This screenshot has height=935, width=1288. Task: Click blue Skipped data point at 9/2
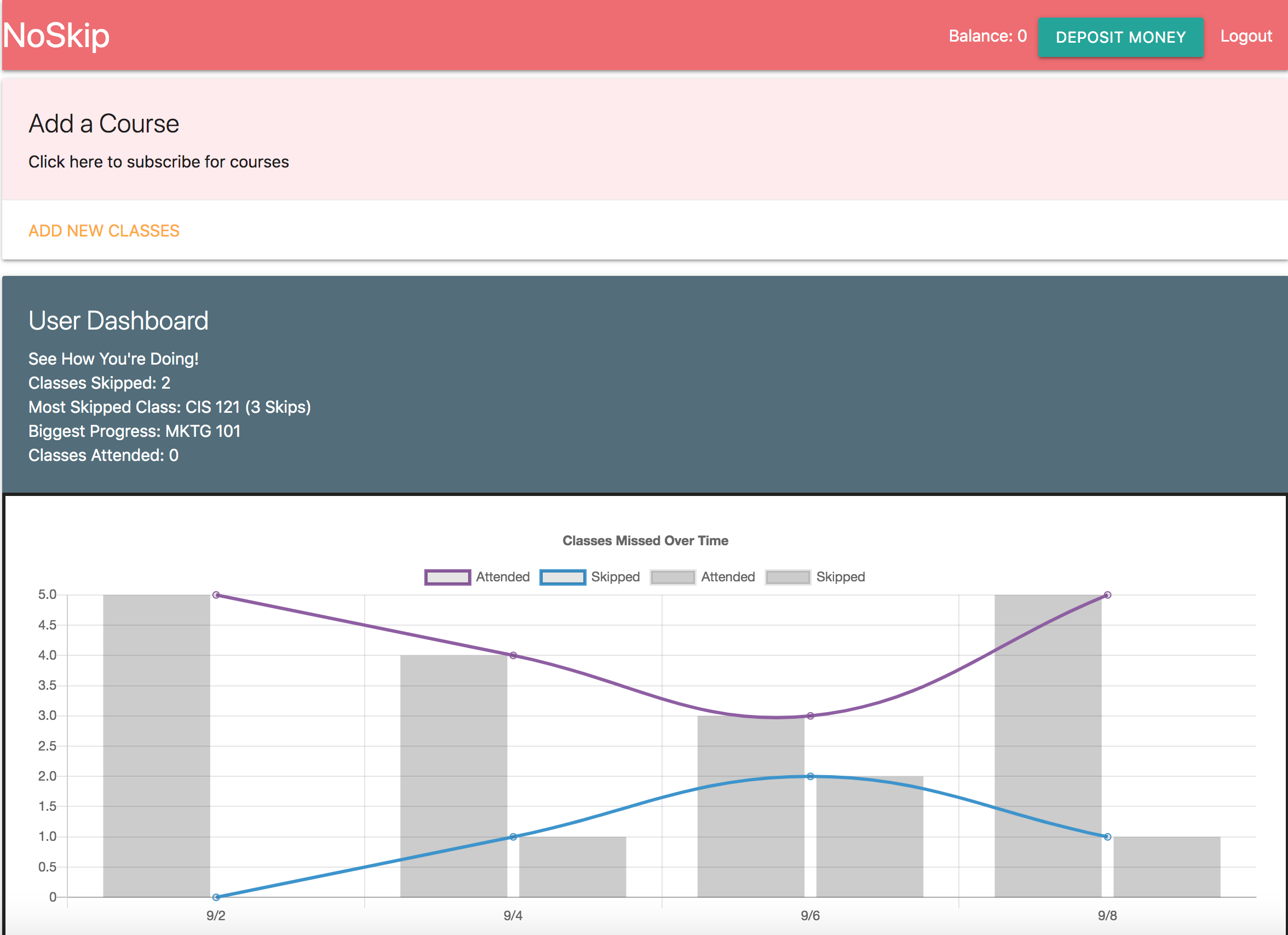pos(216,897)
